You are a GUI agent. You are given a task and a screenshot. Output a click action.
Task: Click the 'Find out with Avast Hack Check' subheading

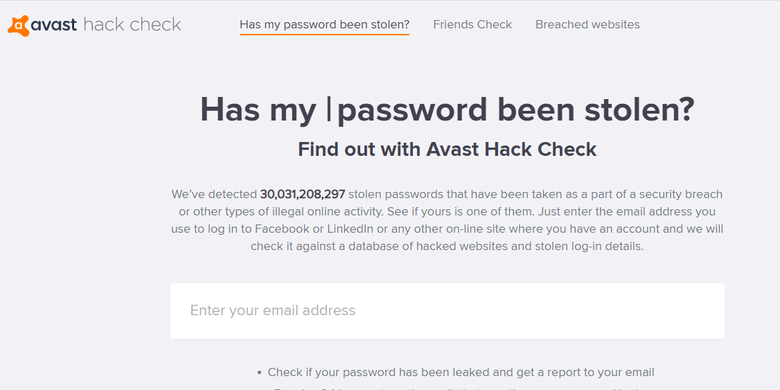click(x=447, y=149)
